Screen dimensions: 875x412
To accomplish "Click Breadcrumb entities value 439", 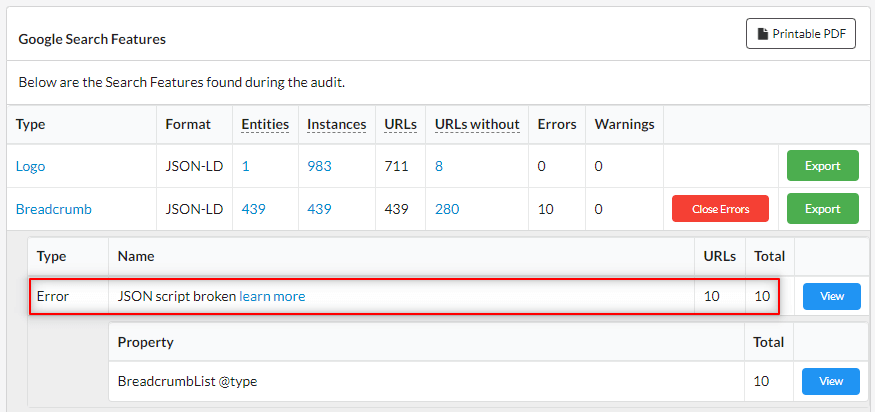I will click(253, 209).
